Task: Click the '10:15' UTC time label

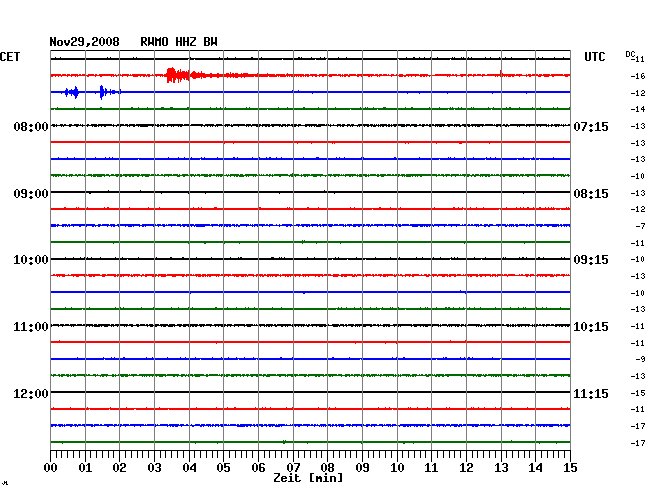Action: tap(591, 327)
